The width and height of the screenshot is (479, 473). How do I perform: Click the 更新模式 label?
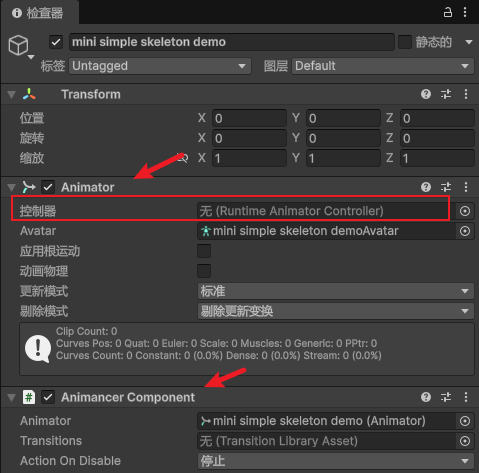pyautogui.click(x=44, y=291)
